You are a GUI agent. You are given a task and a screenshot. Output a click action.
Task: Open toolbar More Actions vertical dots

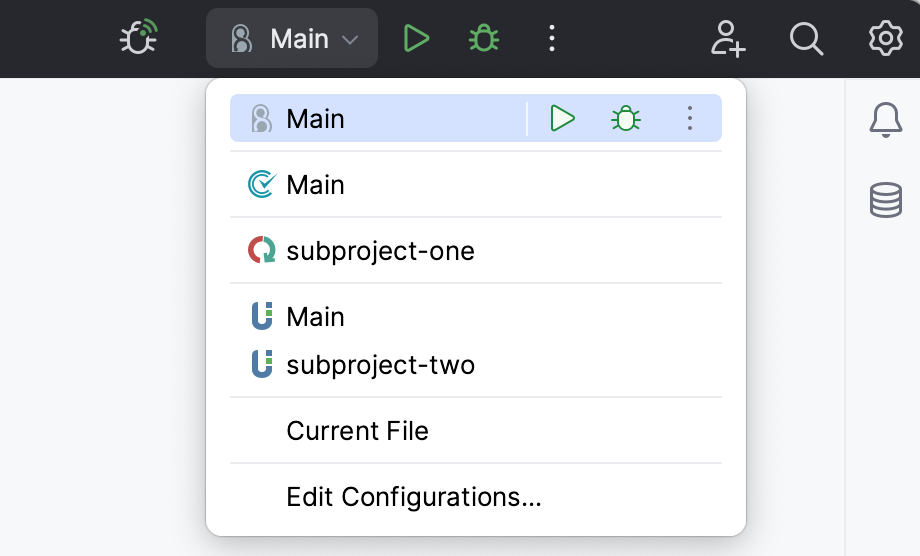pyautogui.click(x=552, y=39)
